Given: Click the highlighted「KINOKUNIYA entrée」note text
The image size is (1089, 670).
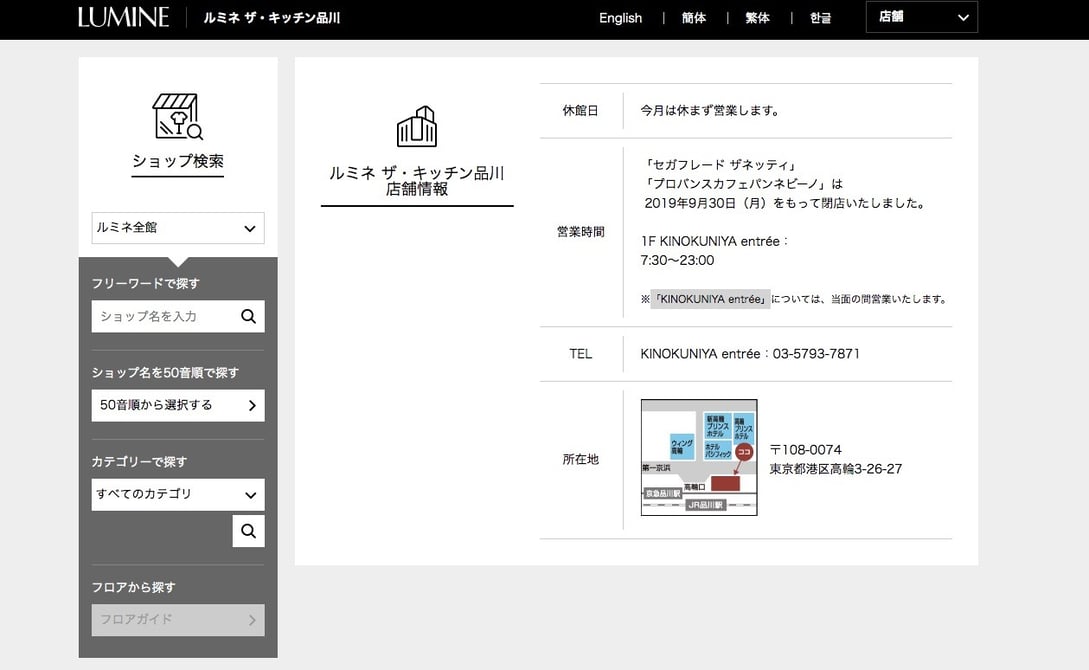Looking at the screenshot, I should [x=710, y=299].
